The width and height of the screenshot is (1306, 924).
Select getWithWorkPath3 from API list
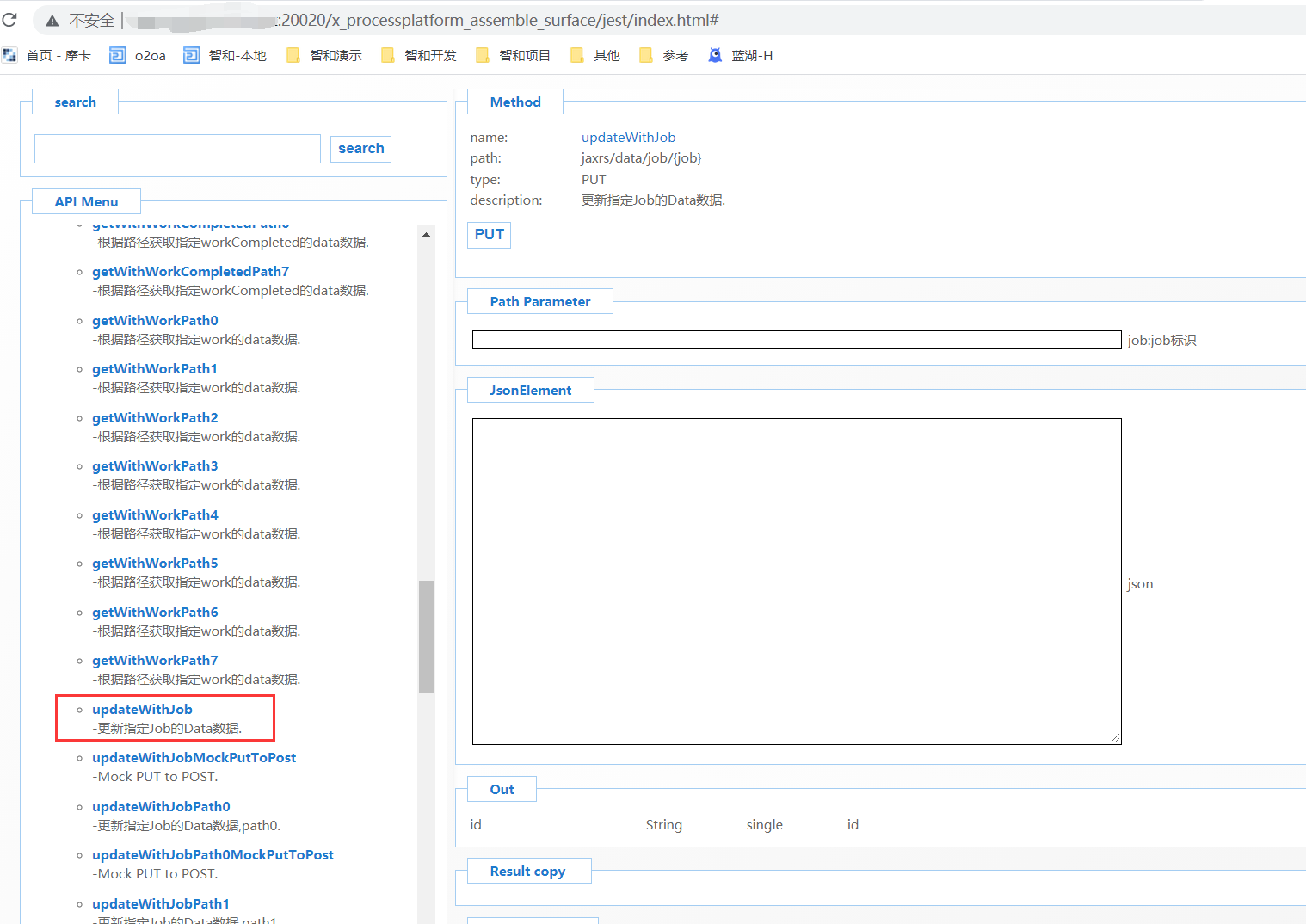click(155, 466)
